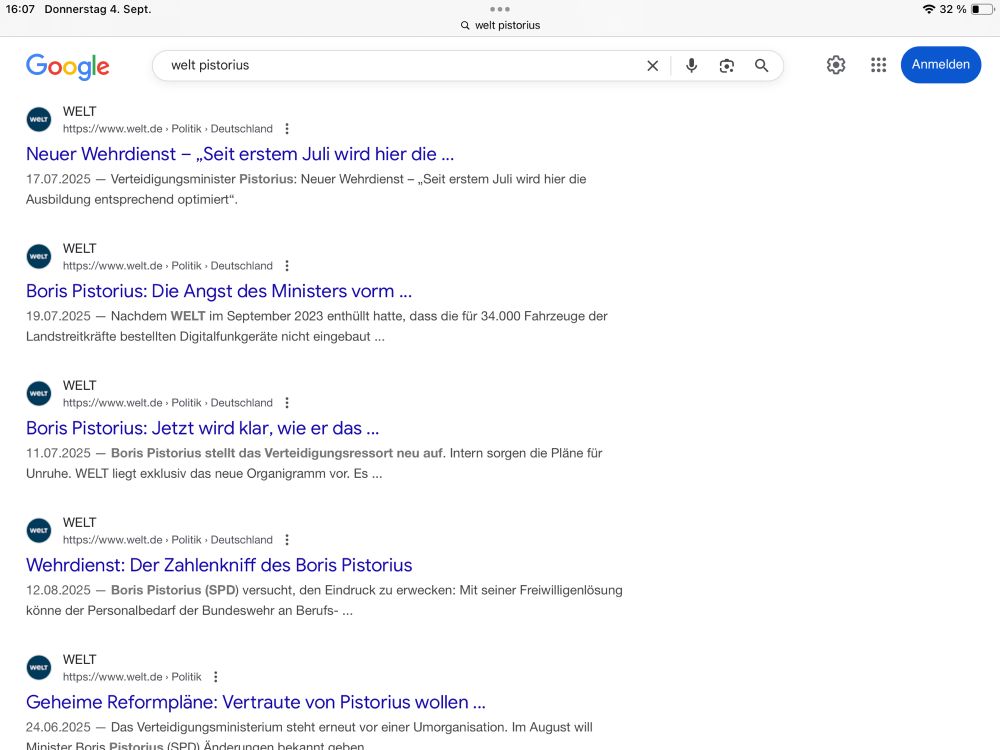Click the snippet dated 24.06.2025
This screenshot has height=750, width=1000.
point(309,735)
